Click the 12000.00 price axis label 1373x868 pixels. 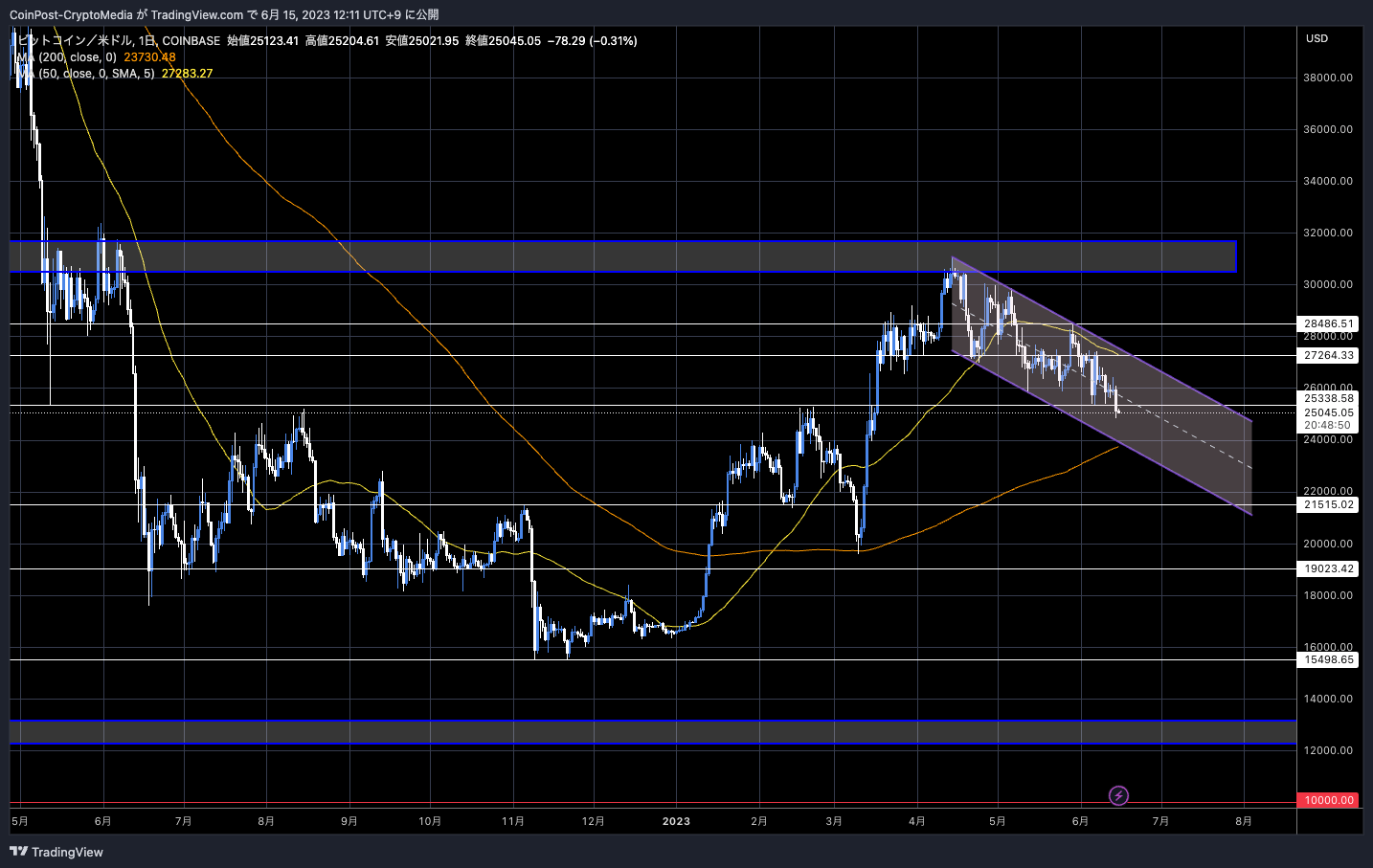click(1329, 750)
